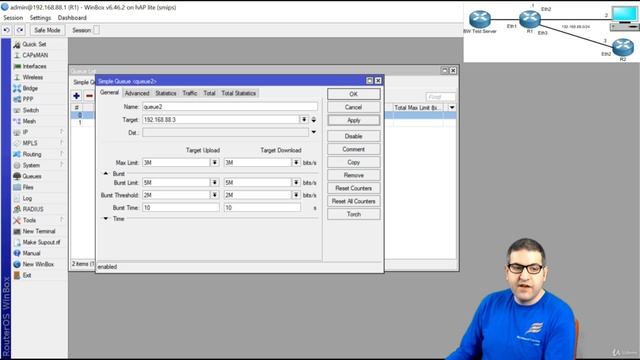The width and height of the screenshot is (640, 360).
Task: Open Burst Limit download dropdown
Action: point(296,182)
